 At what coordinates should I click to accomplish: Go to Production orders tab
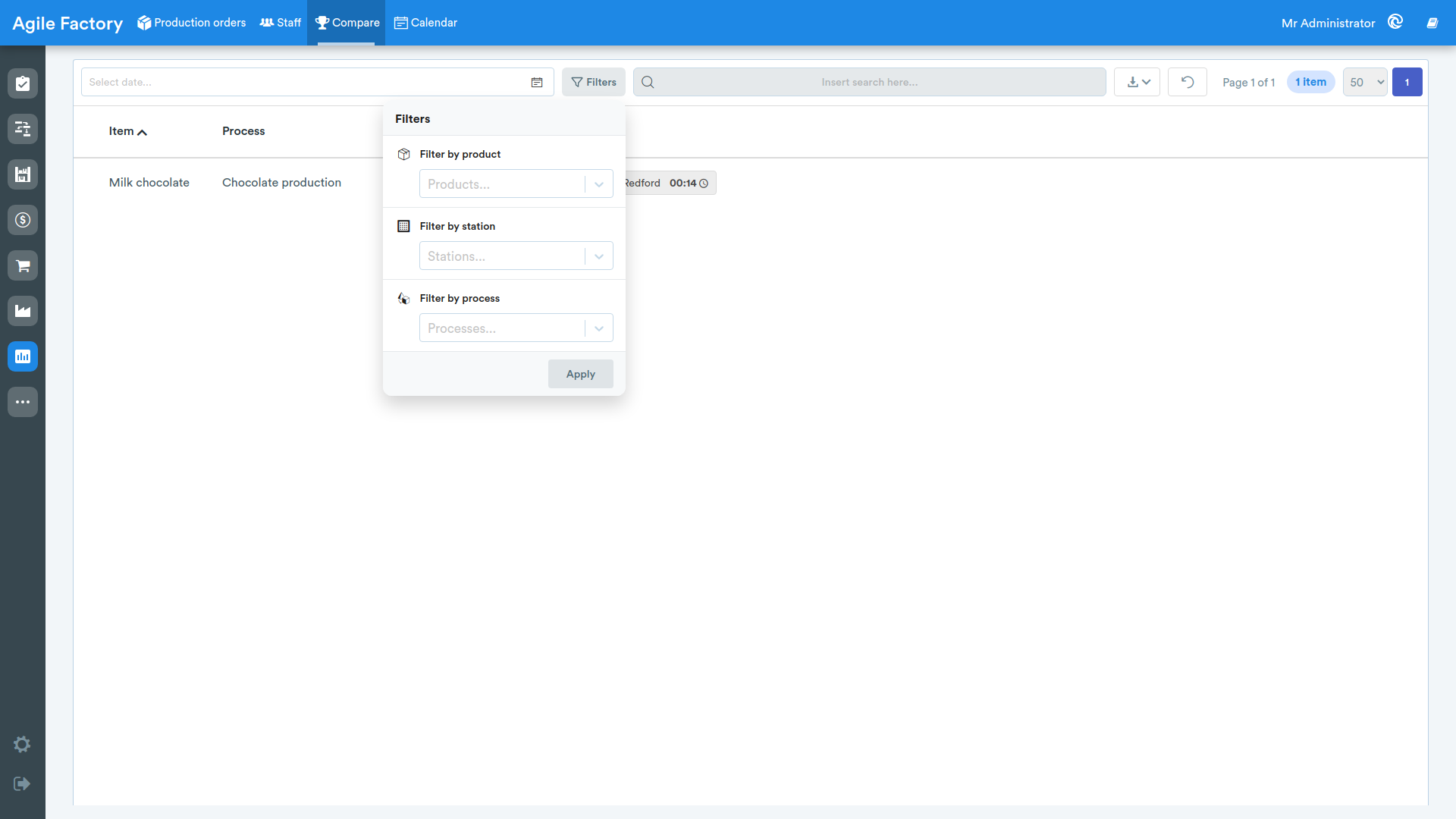(x=192, y=23)
